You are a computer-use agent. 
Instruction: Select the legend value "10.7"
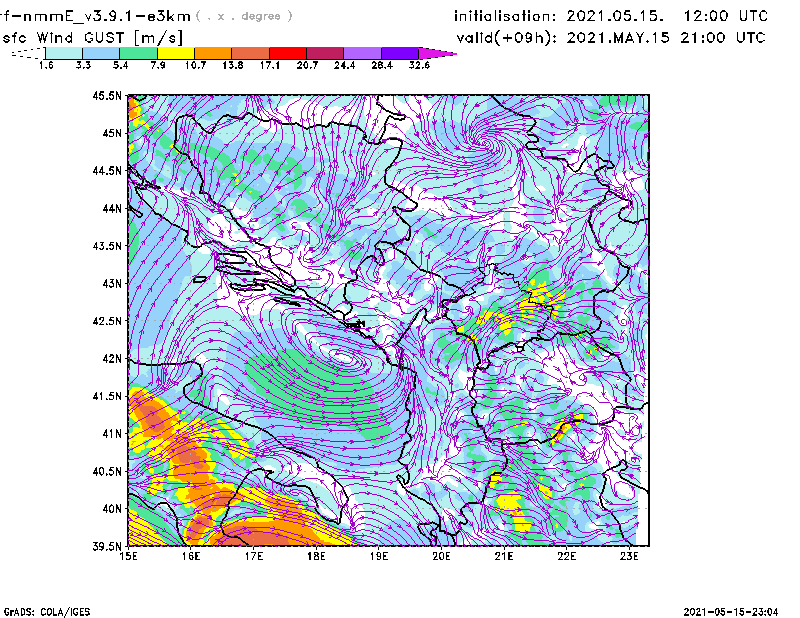(x=195, y=65)
